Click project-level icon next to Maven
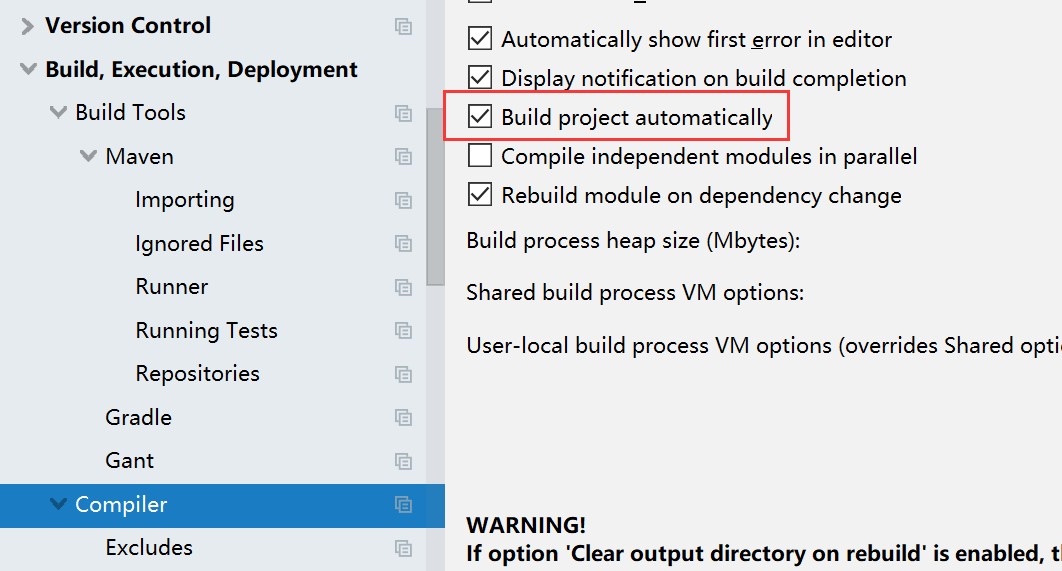This screenshot has width=1062, height=571. tap(403, 157)
